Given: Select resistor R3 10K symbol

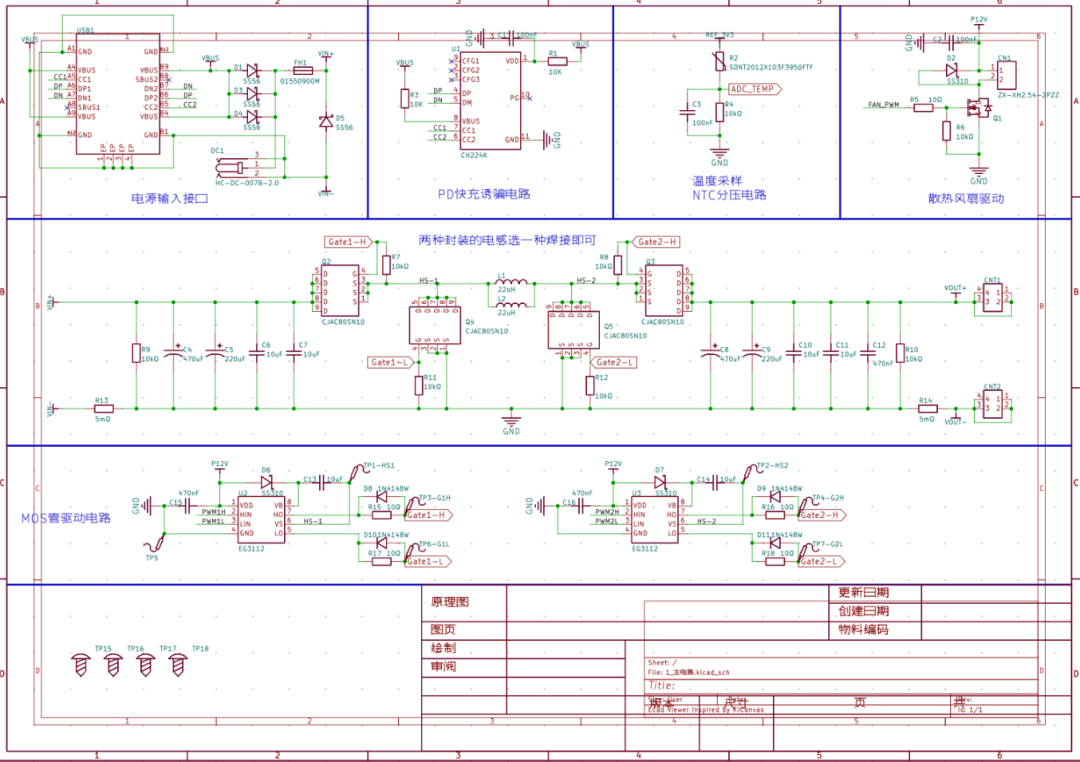Looking at the screenshot, I should pyautogui.click(x=405, y=99).
